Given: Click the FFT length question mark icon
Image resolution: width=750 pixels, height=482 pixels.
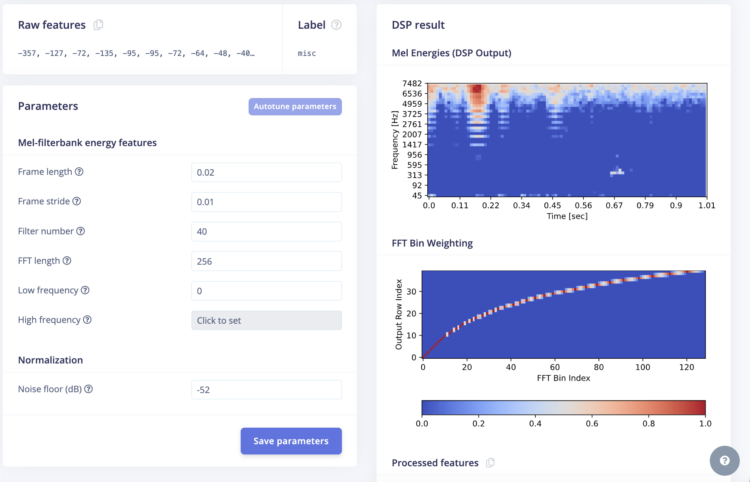Looking at the screenshot, I should pyautogui.click(x=67, y=261).
